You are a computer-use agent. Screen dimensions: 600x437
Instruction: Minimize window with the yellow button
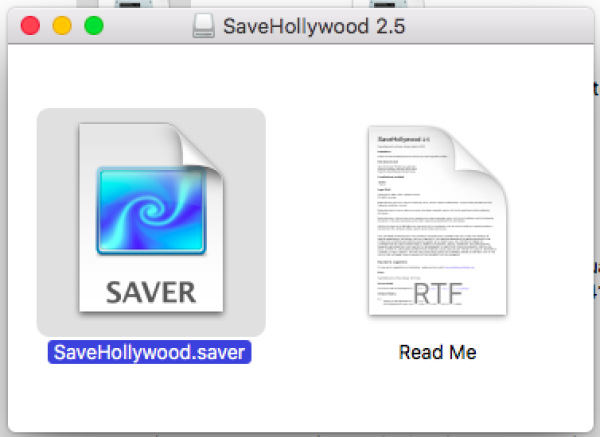pos(62,26)
